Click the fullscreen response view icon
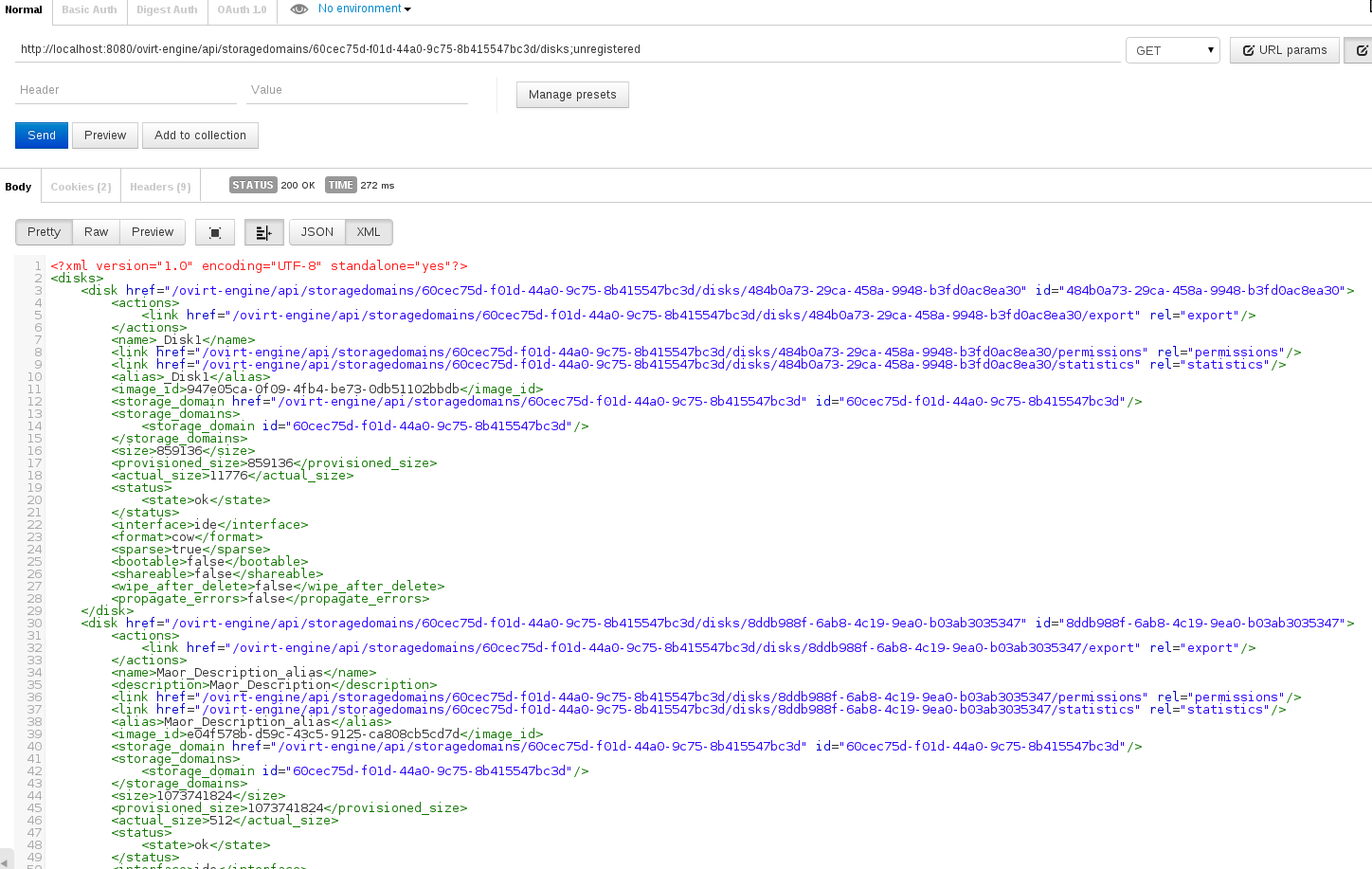Viewport: 1372px width, 869px height. [215, 232]
